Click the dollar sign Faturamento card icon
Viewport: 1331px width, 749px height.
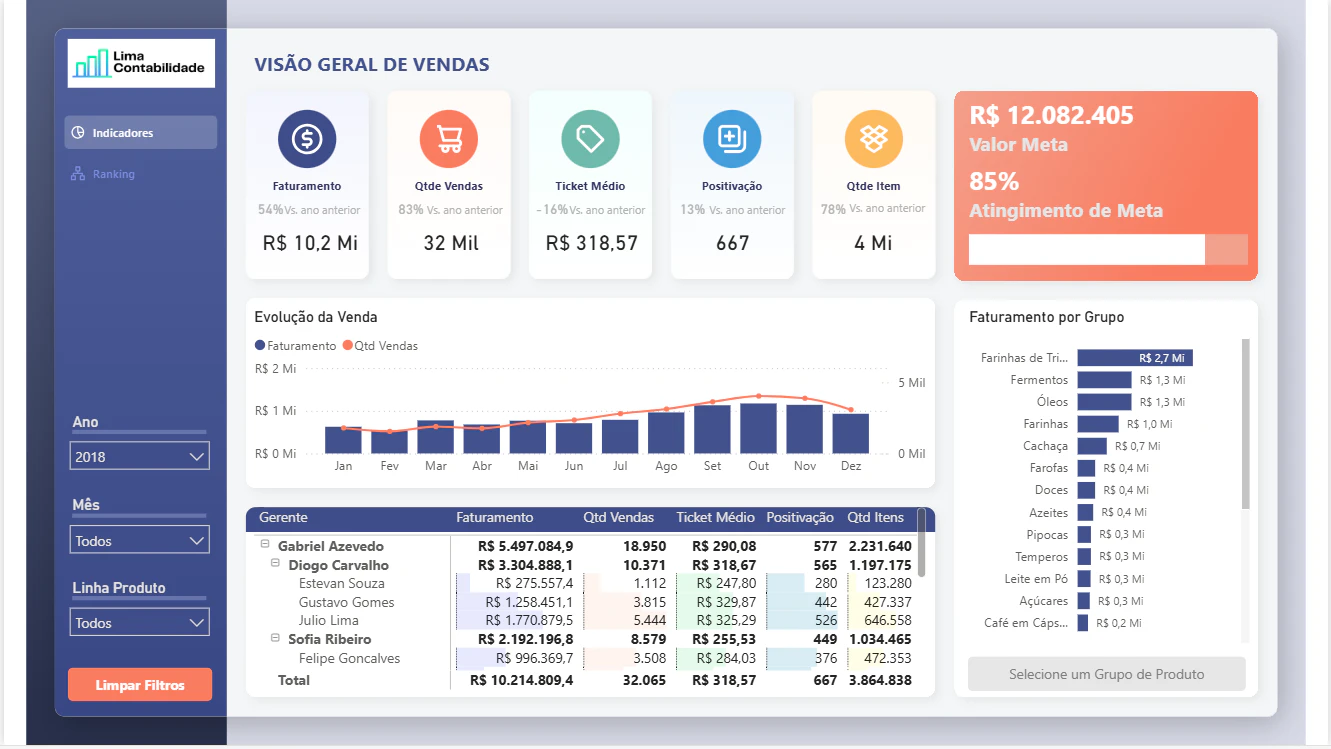[307, 139]
